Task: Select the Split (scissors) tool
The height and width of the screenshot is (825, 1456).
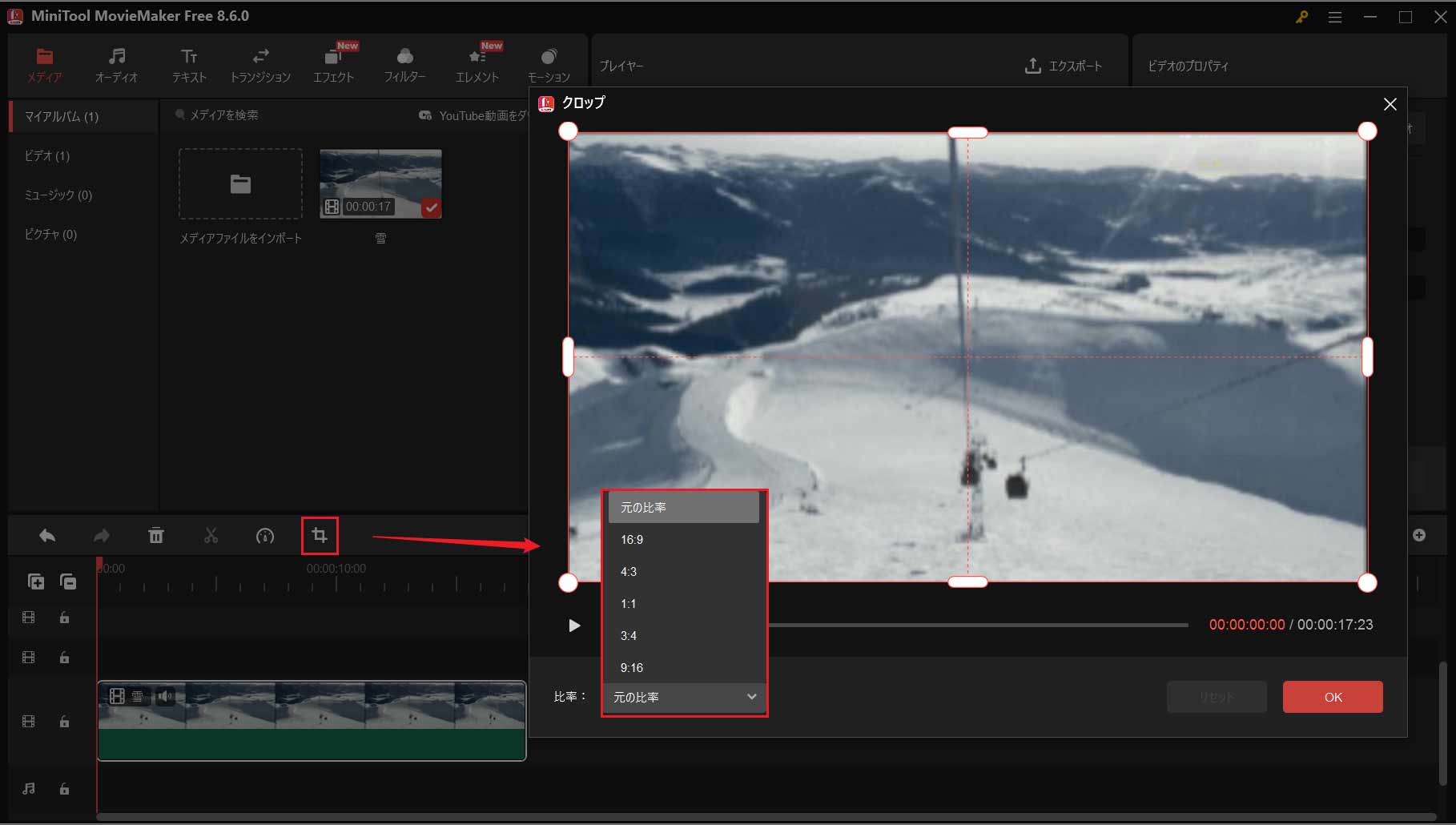Action: point(211,535)
